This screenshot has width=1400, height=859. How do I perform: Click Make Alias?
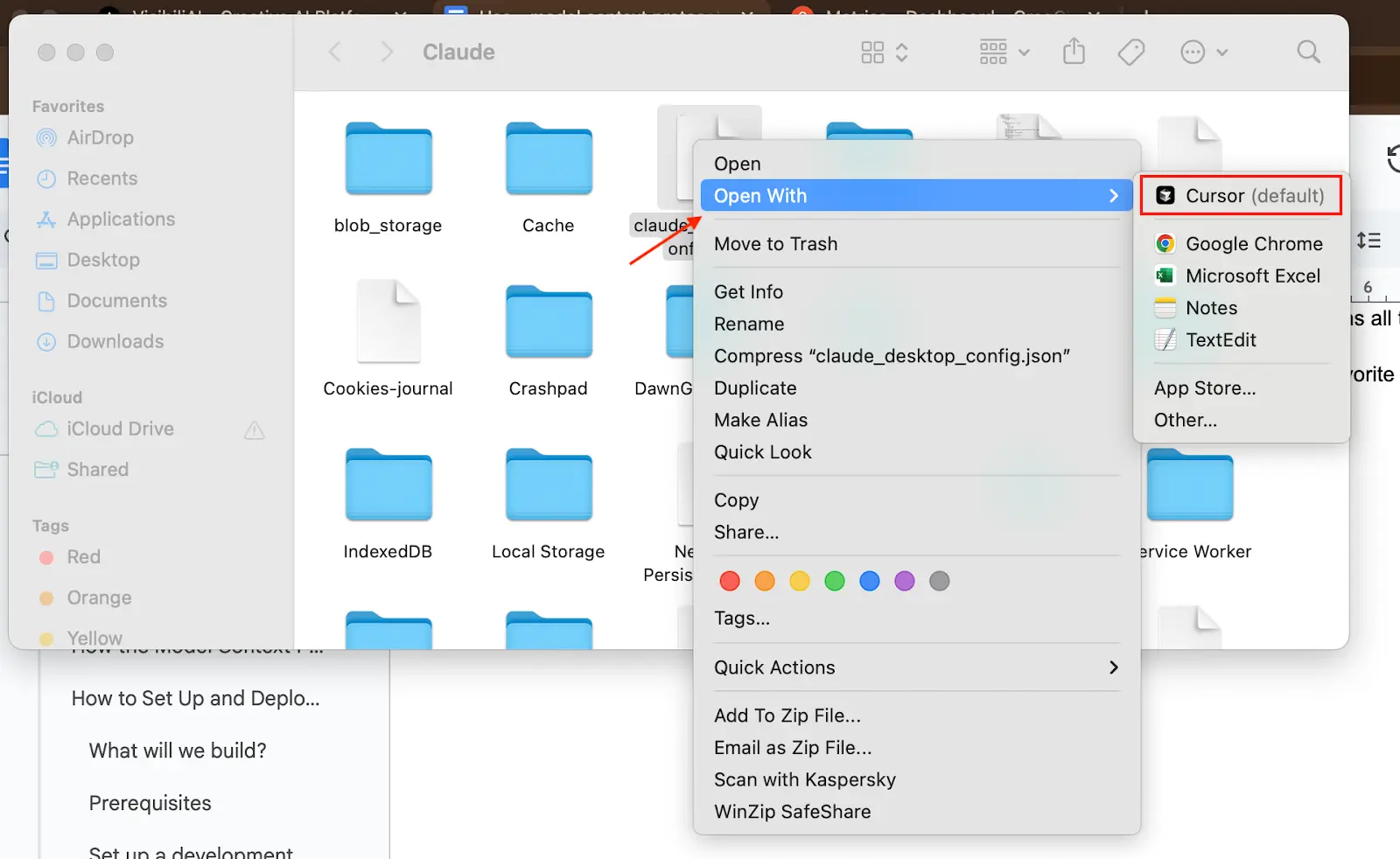pos(916,420)
